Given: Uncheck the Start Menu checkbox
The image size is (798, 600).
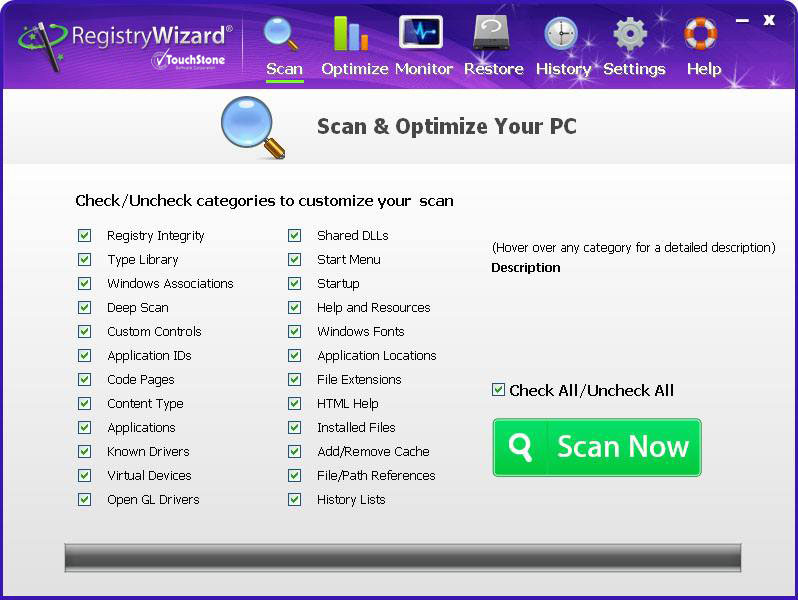Looking at the screenshot, I should pos(294,260).
